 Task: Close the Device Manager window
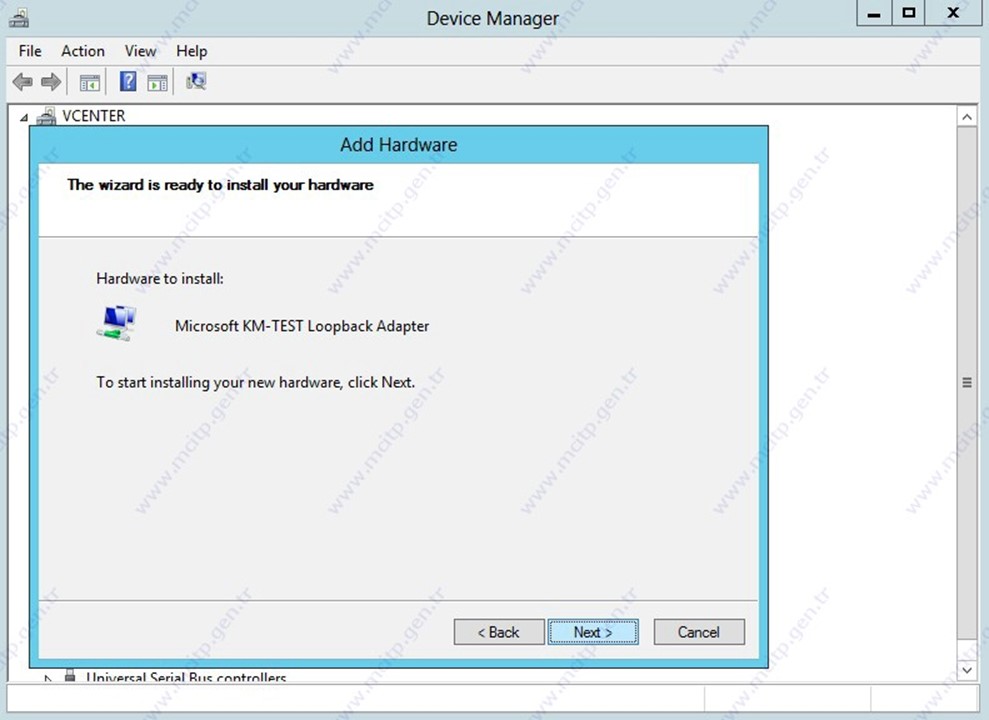(952, 14)
